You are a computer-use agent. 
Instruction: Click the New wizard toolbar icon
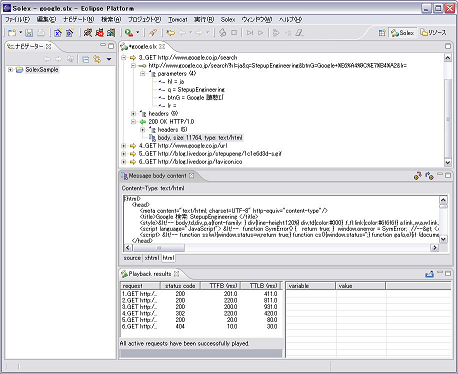click(12, 33)
